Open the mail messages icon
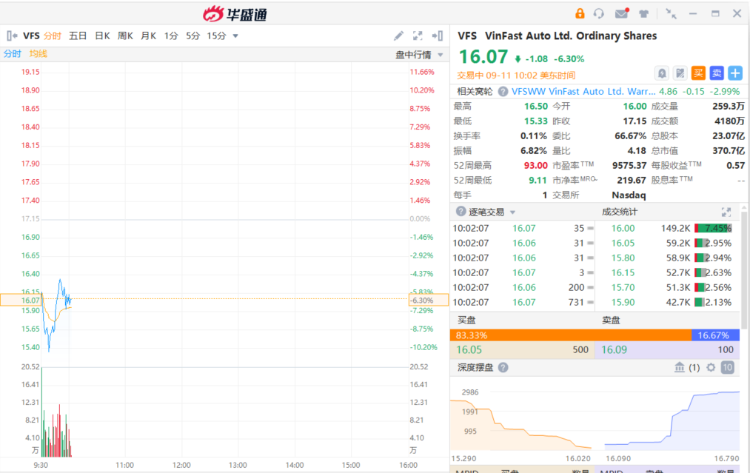The width and height of the screenshot is (750, 473). 621,13
